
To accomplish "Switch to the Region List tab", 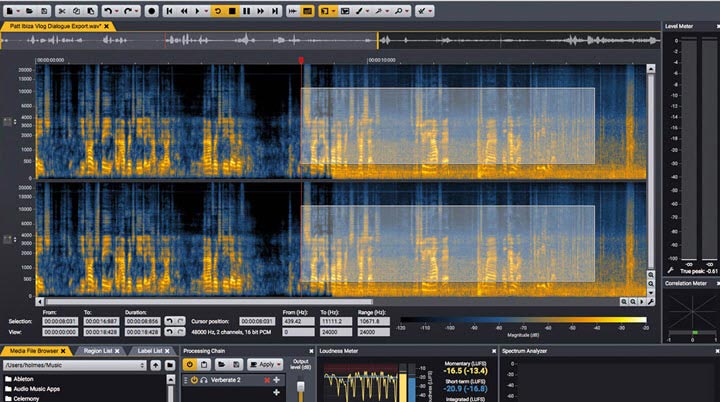I will point(96,351).
